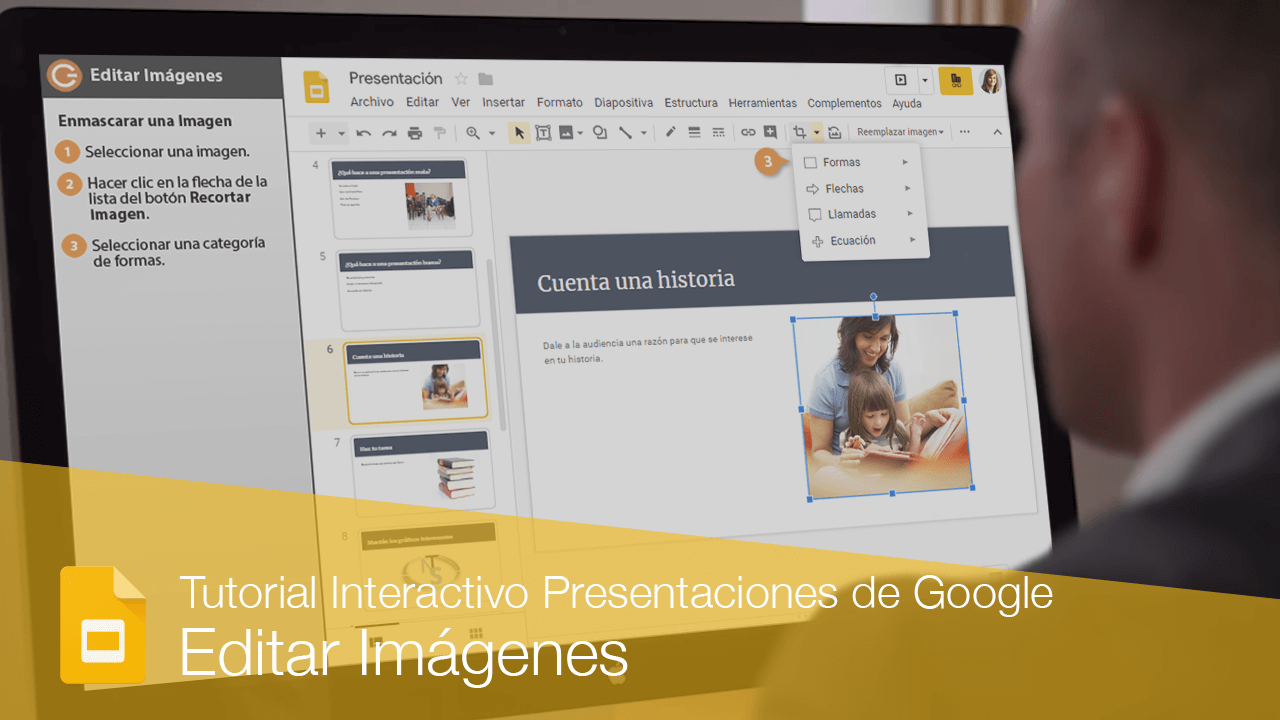Screen dimensions: 1280x720
Task: Open the Ayuda menu
Action: pyautogui.click(x=907, y=103)
